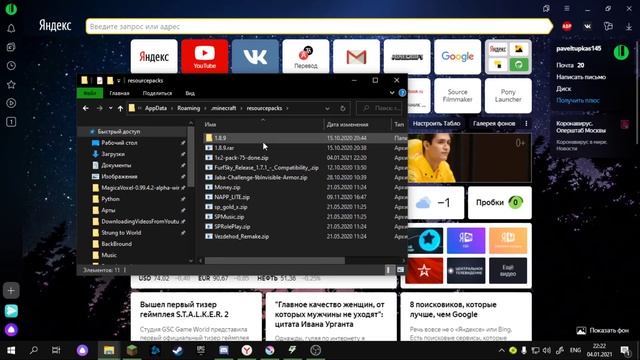
Task: Open the Gmail tile in Tableau
Action: tap(356, 56)
